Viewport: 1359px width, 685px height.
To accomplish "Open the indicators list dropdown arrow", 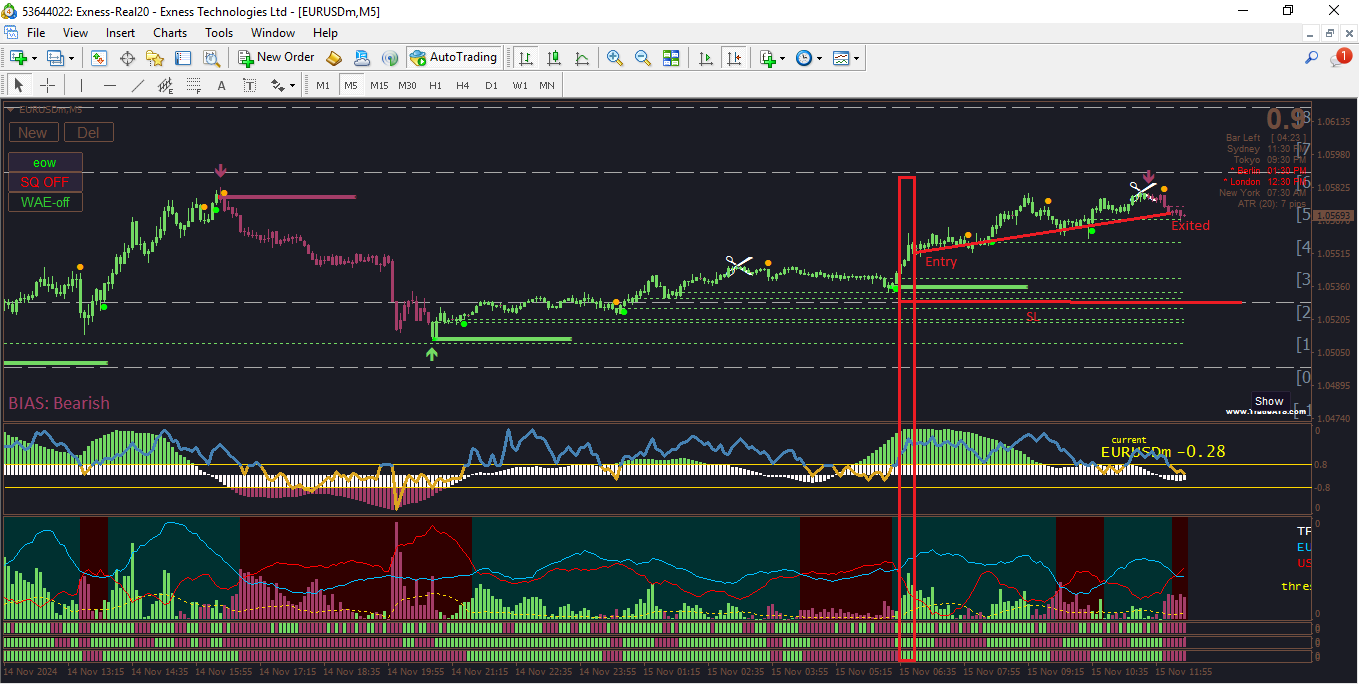I will (x=782, y=58).
